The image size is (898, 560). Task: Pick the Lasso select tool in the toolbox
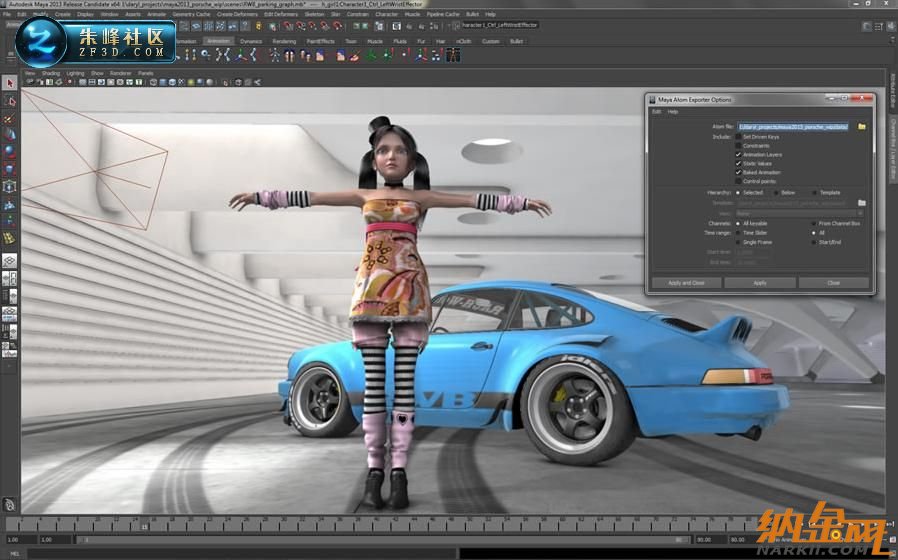[10, 101]
